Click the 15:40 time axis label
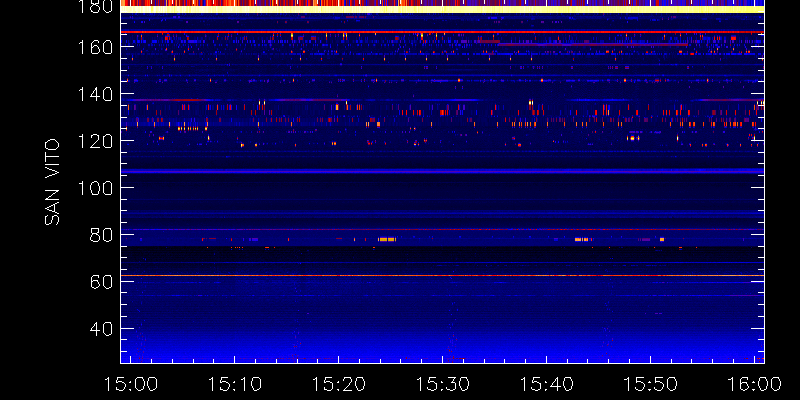Screen dimensions: 800x400 coord(546,384)
